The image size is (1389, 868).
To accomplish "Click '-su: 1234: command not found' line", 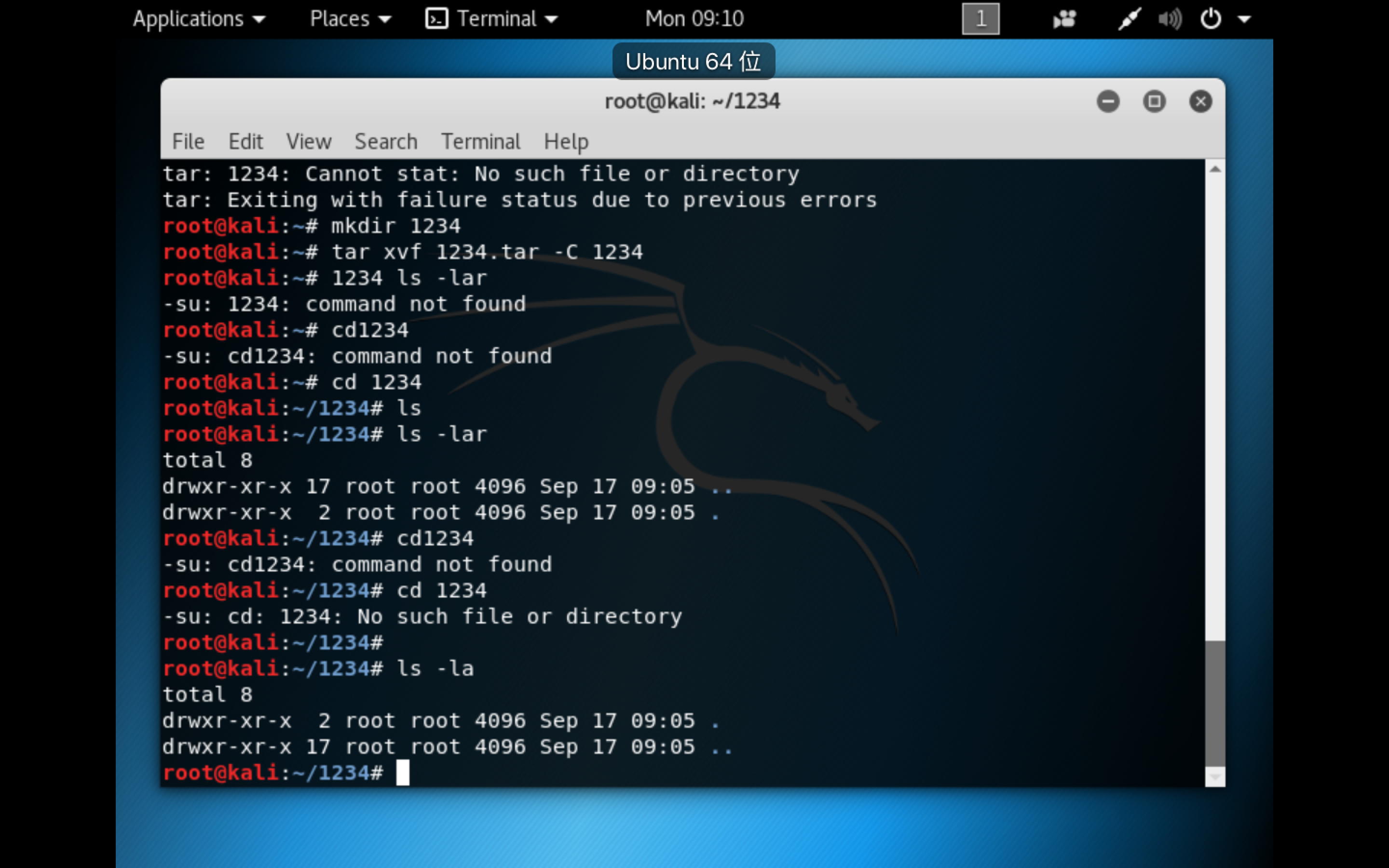I will (344, 304).
